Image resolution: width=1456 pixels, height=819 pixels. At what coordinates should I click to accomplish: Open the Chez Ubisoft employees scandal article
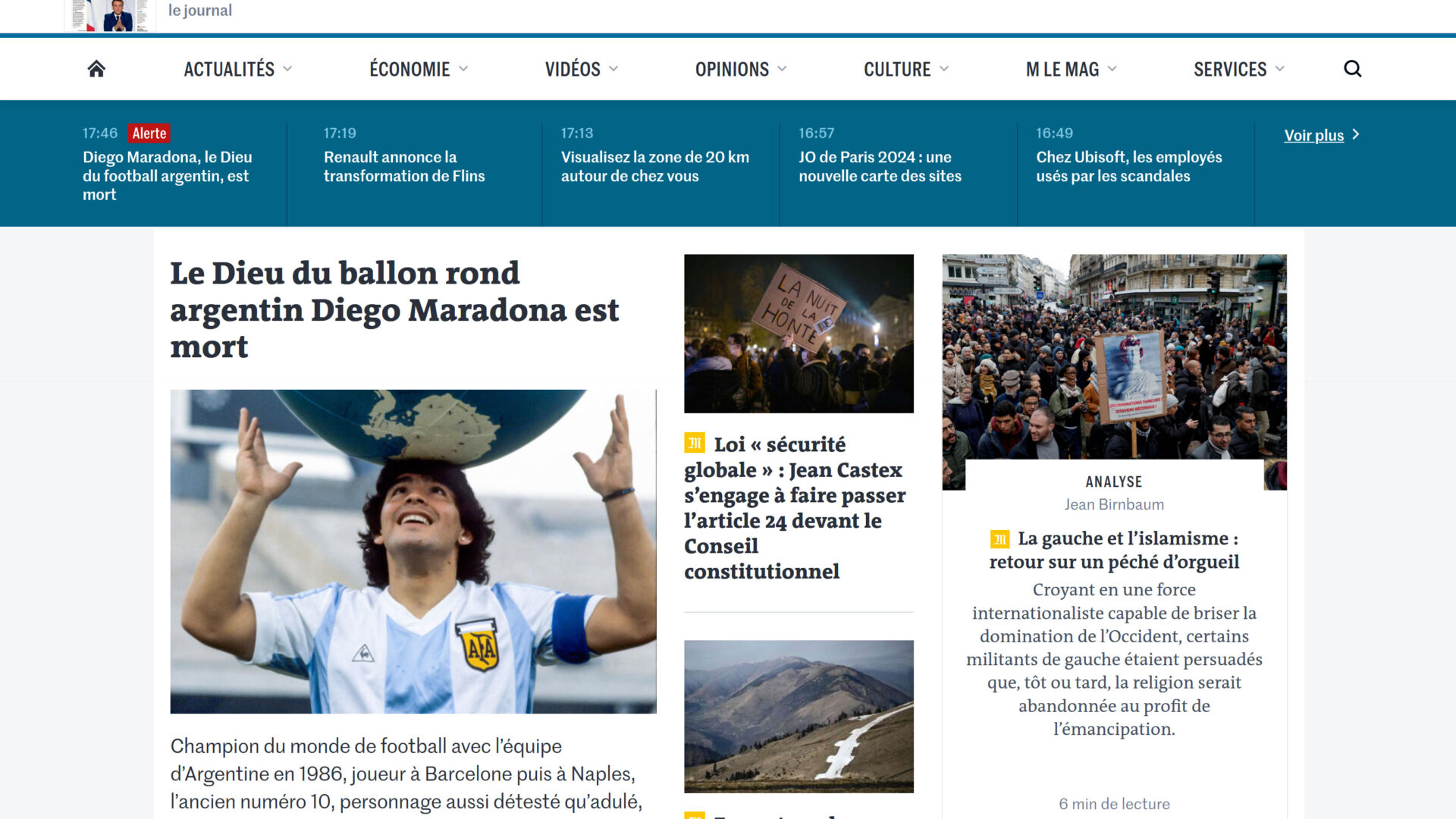coord(1129,166)
